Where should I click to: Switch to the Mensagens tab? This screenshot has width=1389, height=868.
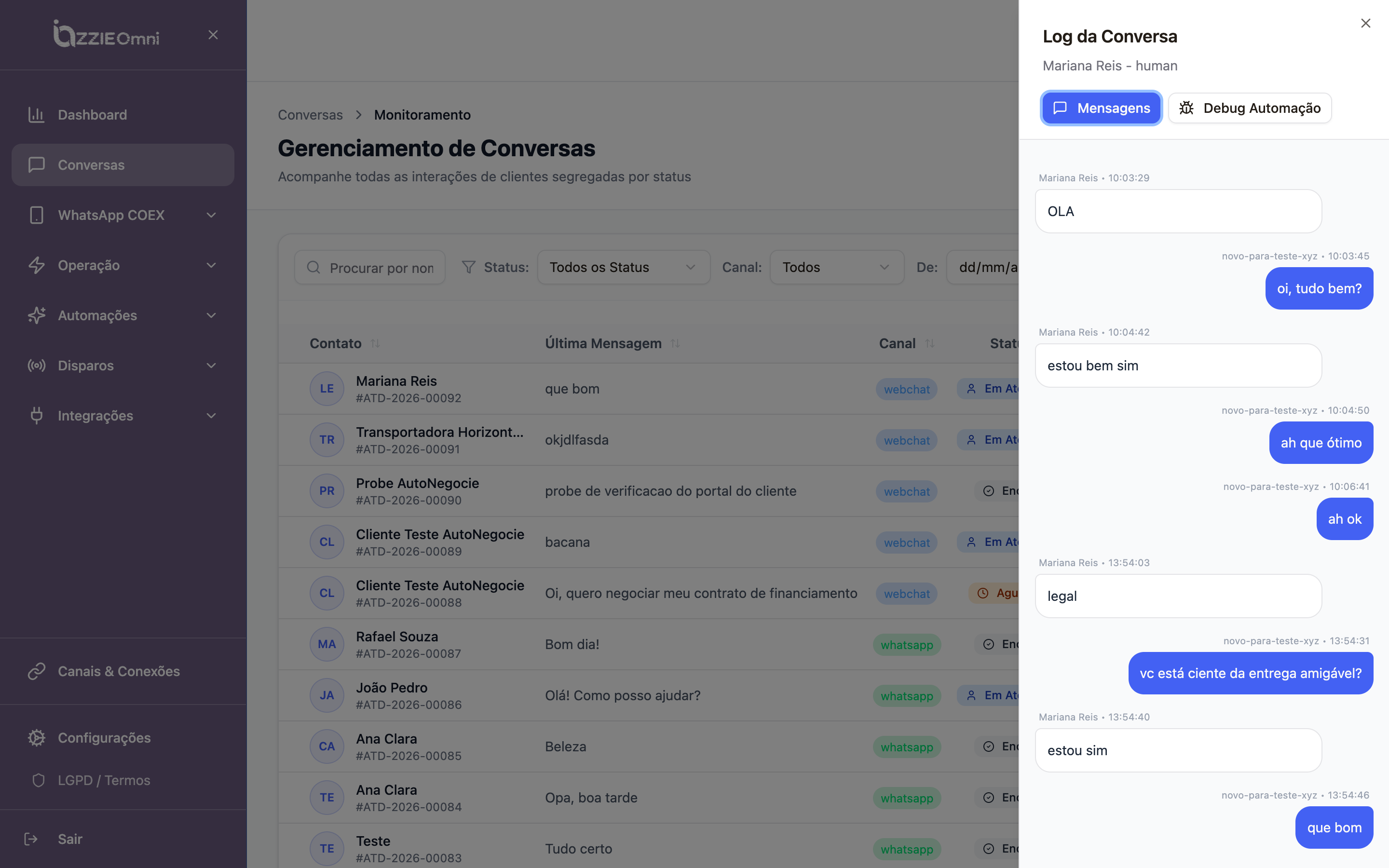coord(1101,108)
